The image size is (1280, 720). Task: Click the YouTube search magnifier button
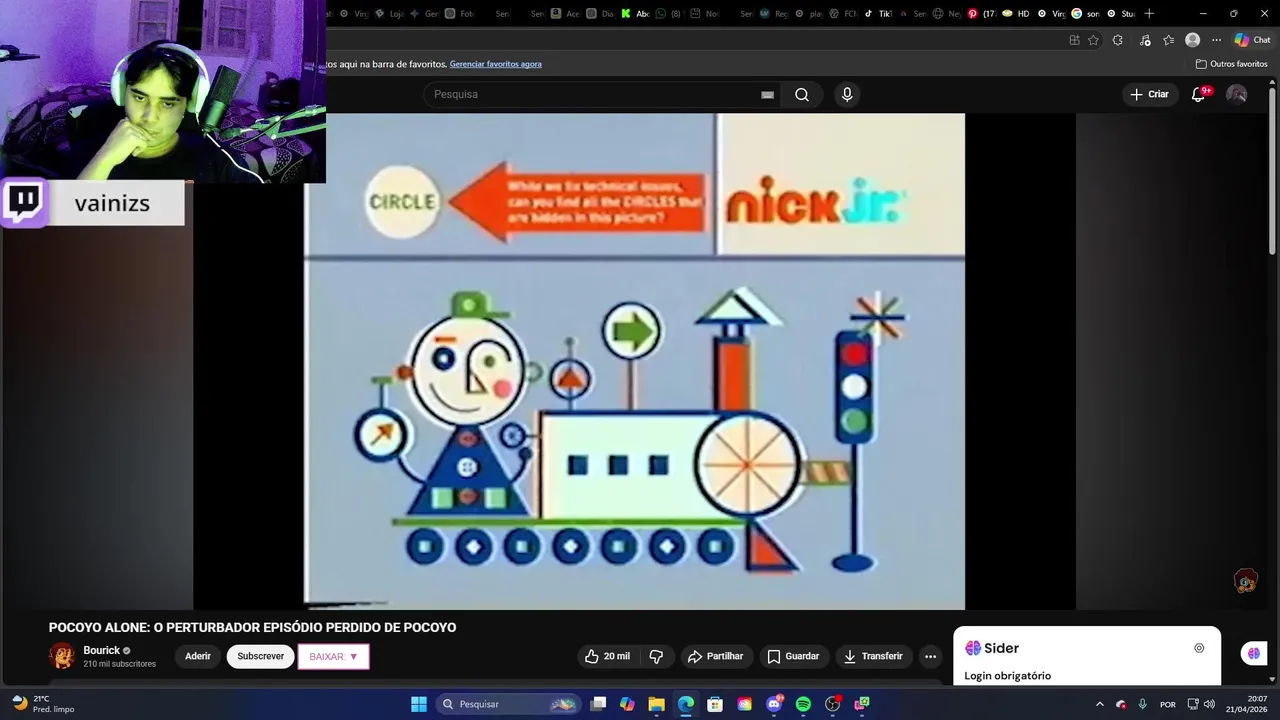802,94
